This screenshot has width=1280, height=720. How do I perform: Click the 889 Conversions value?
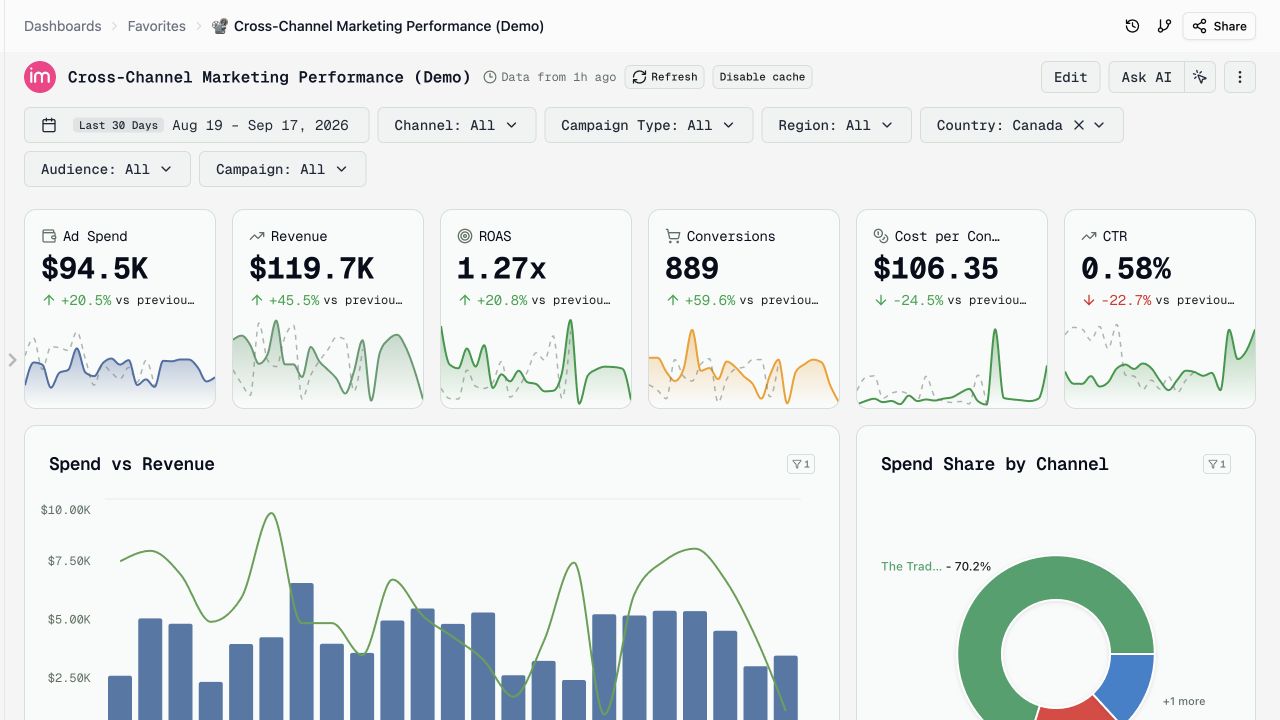pos(692,268)
